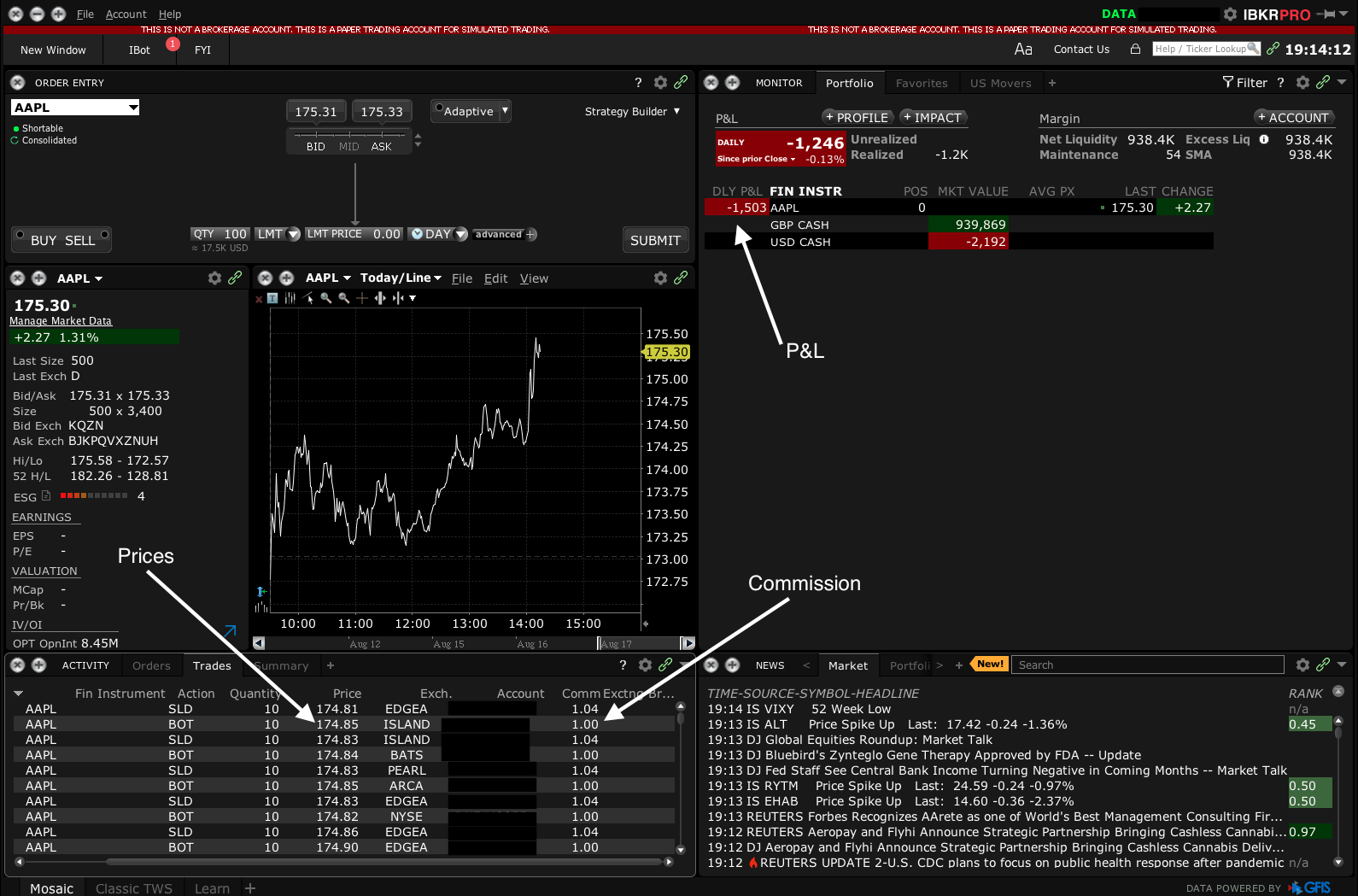
Task: Click the Order Entry panel chain link icon
Action: coord(681,82)
